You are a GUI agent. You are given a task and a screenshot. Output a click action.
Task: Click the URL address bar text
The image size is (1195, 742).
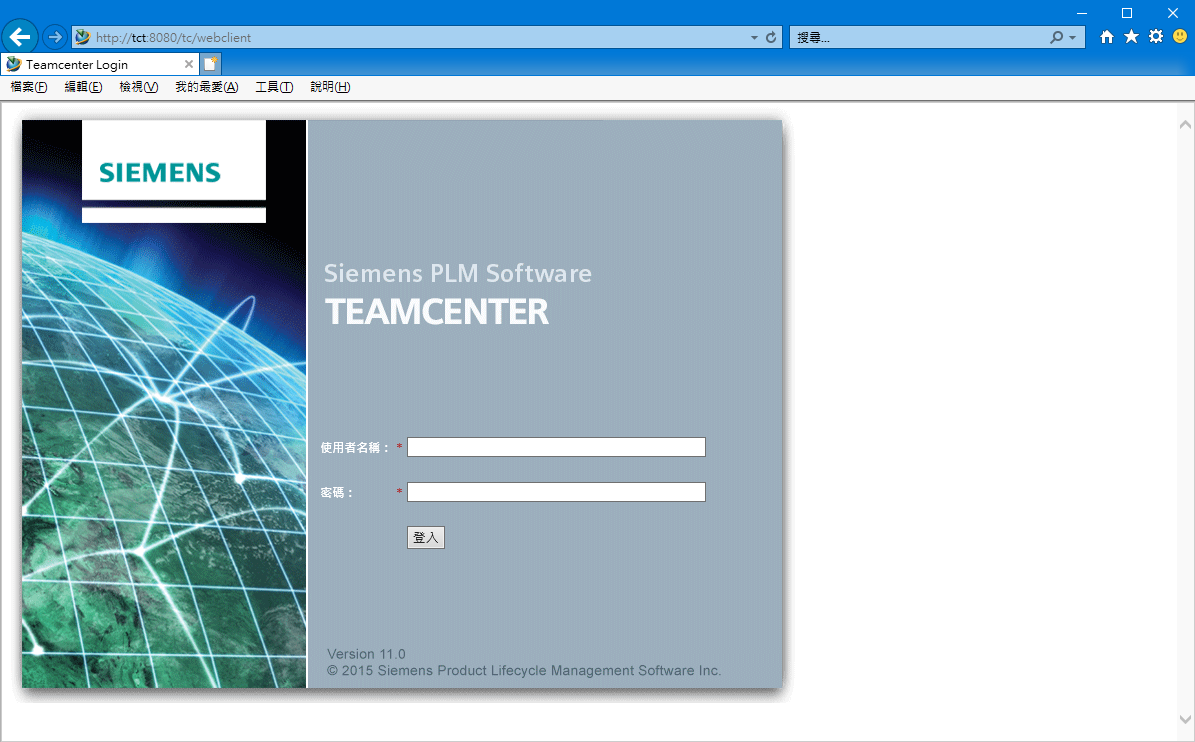(x=173, y=37)
